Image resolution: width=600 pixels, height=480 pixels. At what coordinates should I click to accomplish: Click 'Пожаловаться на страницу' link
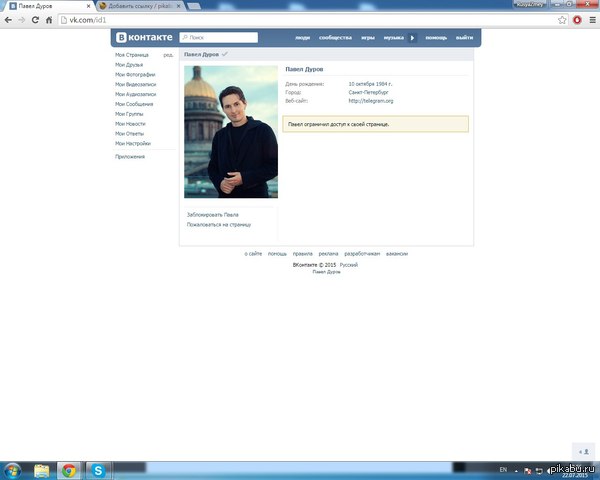[x=218, y=225]
